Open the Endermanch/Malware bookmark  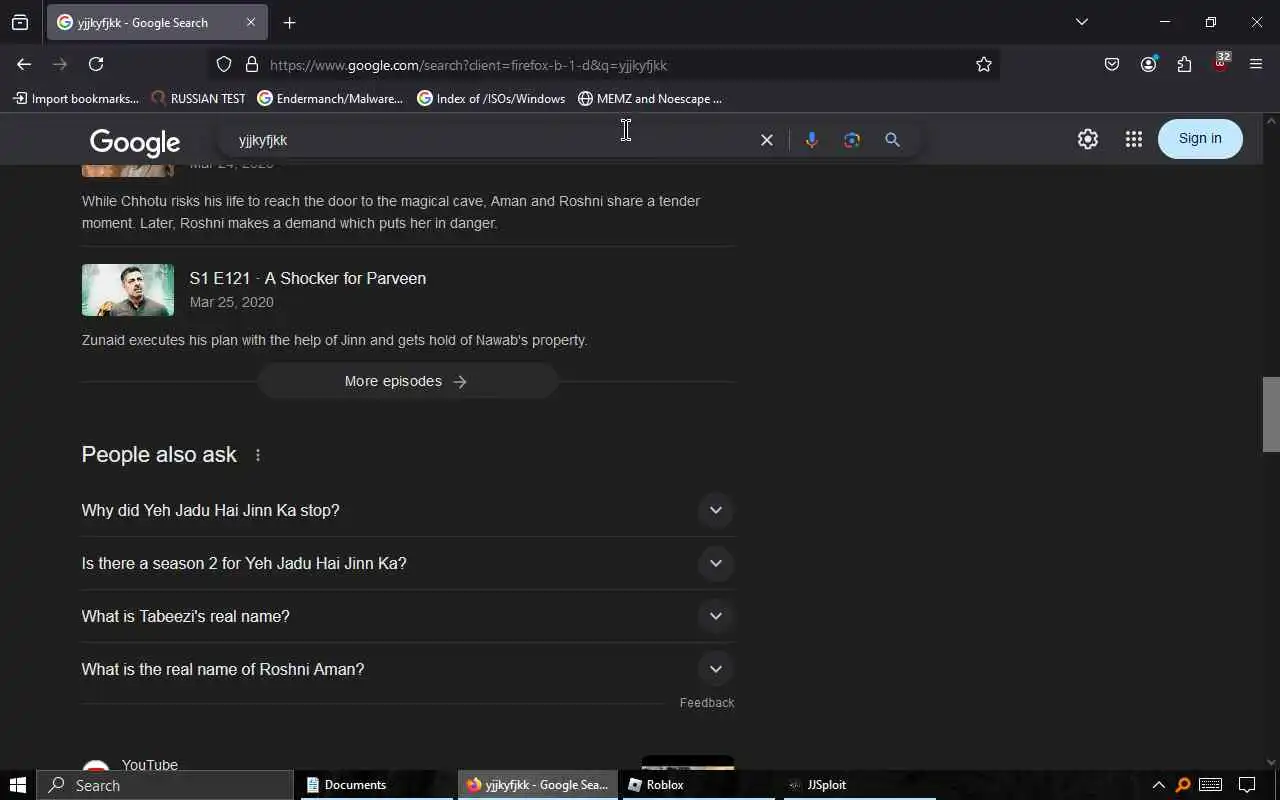[330, 98]
